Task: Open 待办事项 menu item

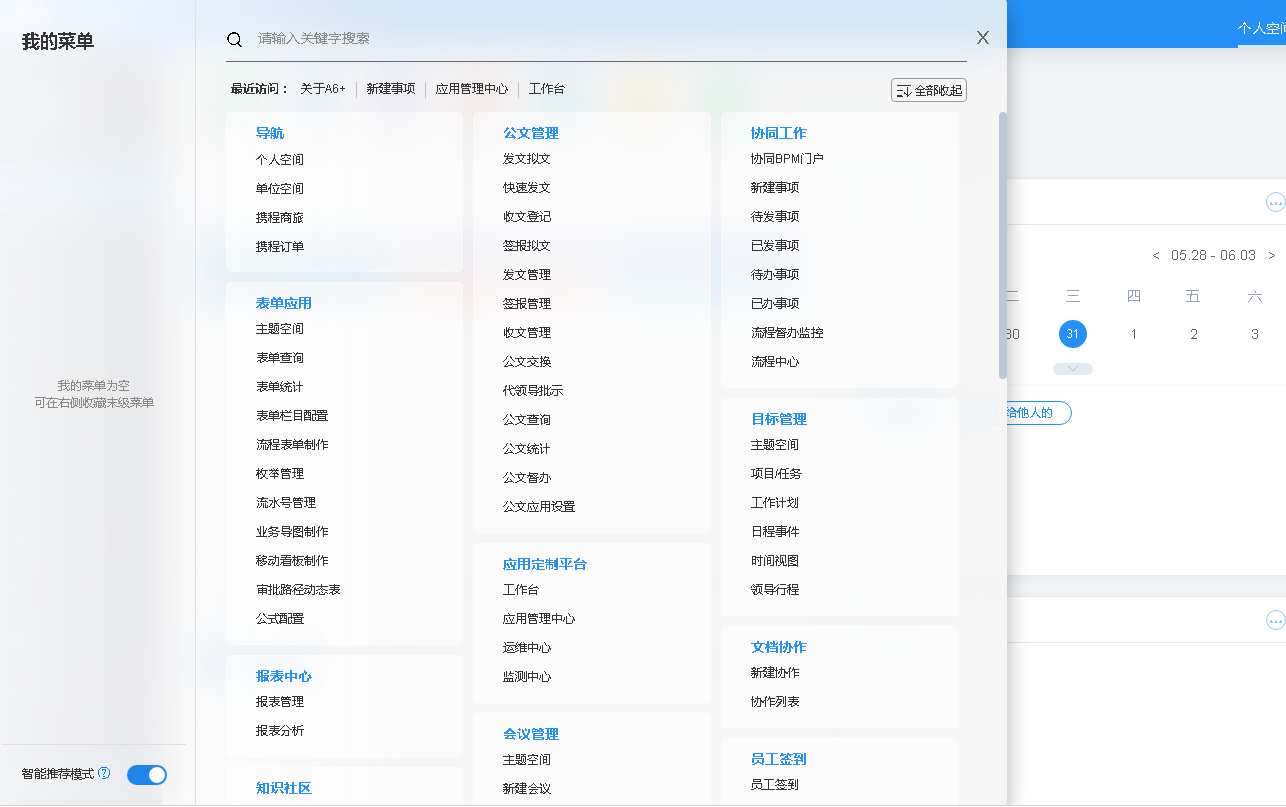Action: (775, 275)
